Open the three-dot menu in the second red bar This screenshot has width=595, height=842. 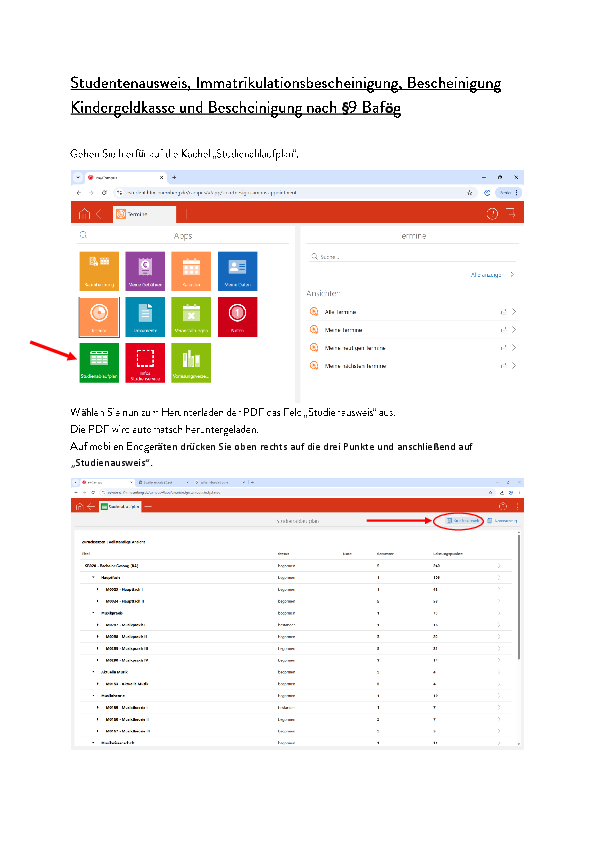(517, 506)
